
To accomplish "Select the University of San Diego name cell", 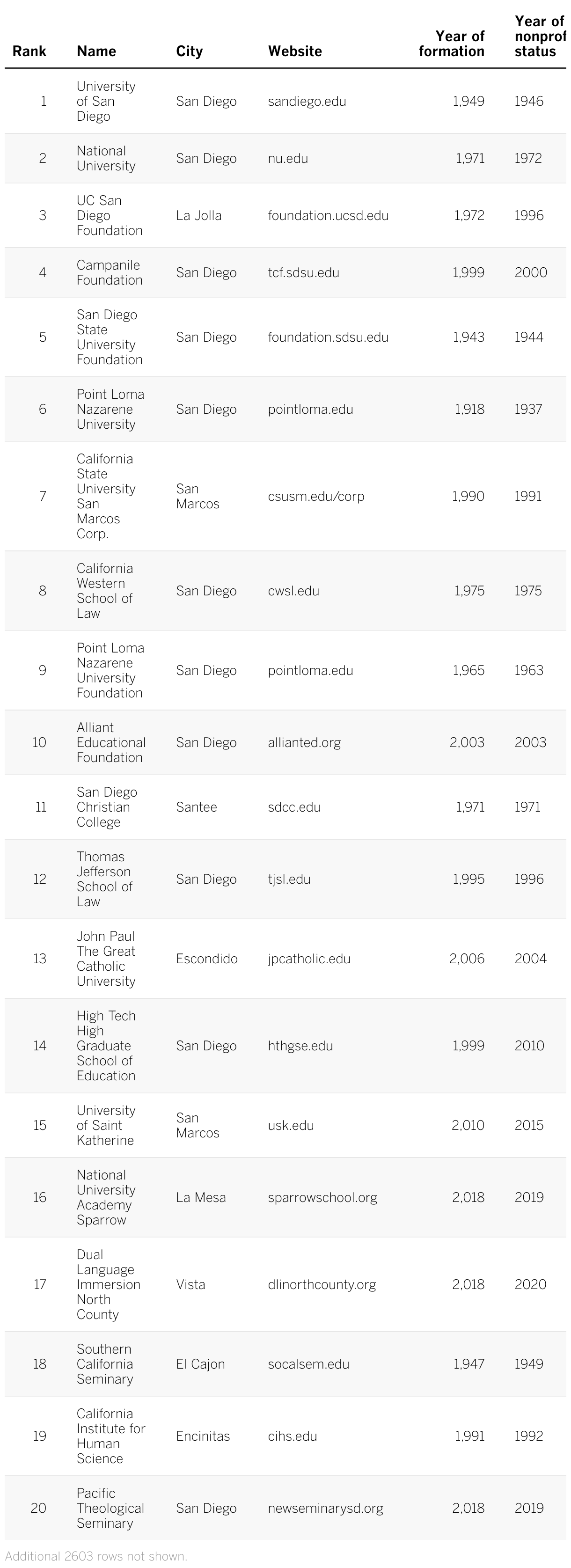I will [106, 102].
